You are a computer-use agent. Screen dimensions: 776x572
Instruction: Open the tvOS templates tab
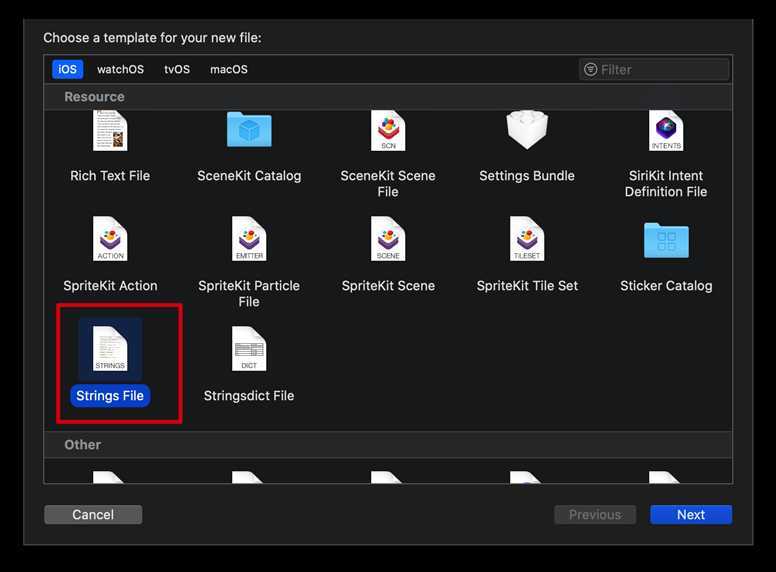177,69
